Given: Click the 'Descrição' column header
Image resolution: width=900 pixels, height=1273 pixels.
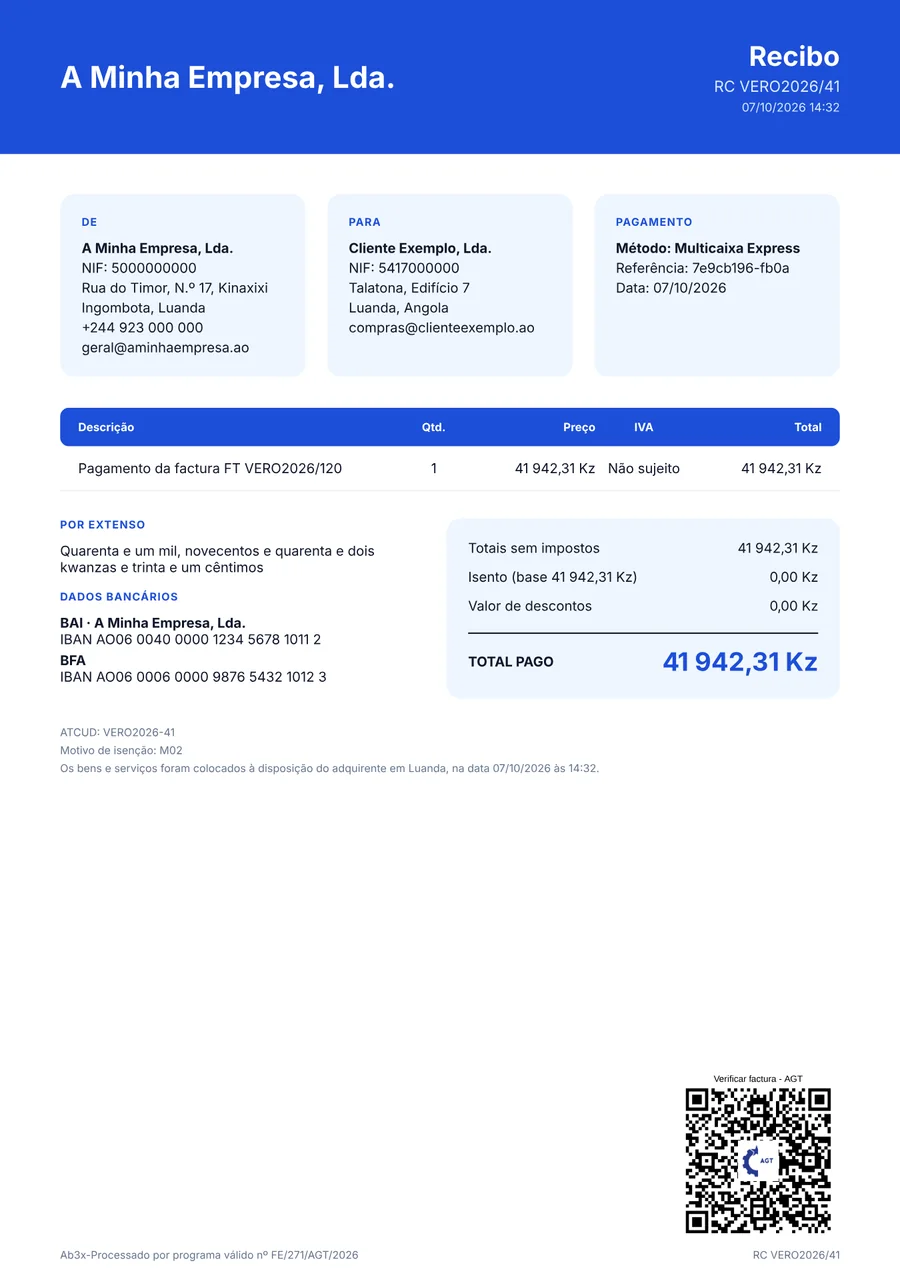Looking at the screenshot, I should pos(106,427).
